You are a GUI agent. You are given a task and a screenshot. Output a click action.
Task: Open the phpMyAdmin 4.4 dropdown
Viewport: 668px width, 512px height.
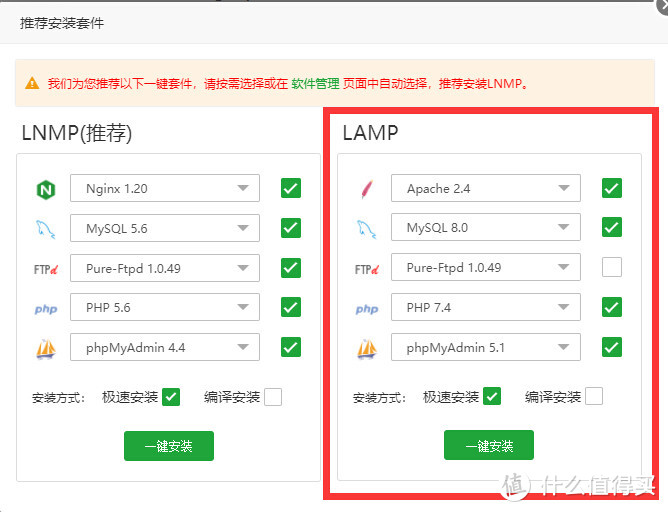pos(165,347)
